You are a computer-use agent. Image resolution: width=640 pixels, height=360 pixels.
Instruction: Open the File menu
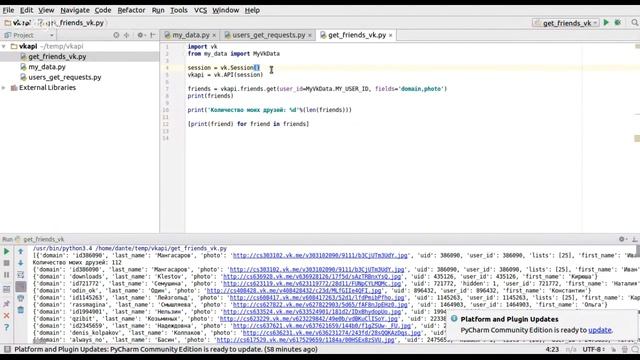click(8, 10)
